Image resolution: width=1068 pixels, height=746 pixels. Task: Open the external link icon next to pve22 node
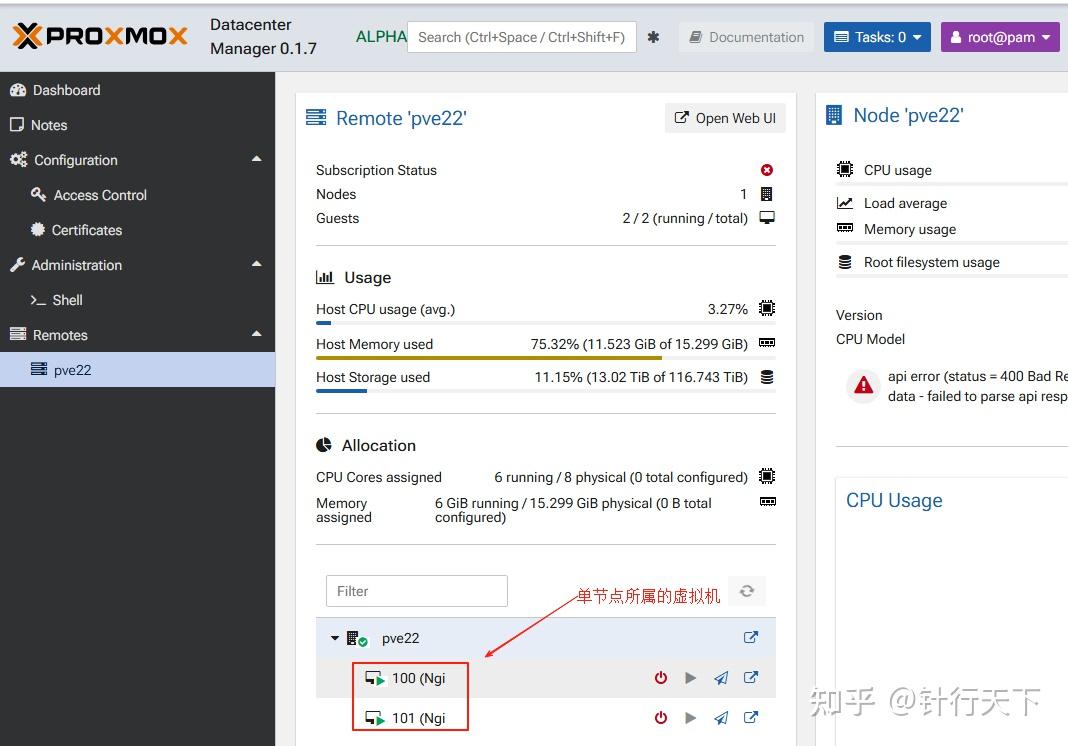750,637
